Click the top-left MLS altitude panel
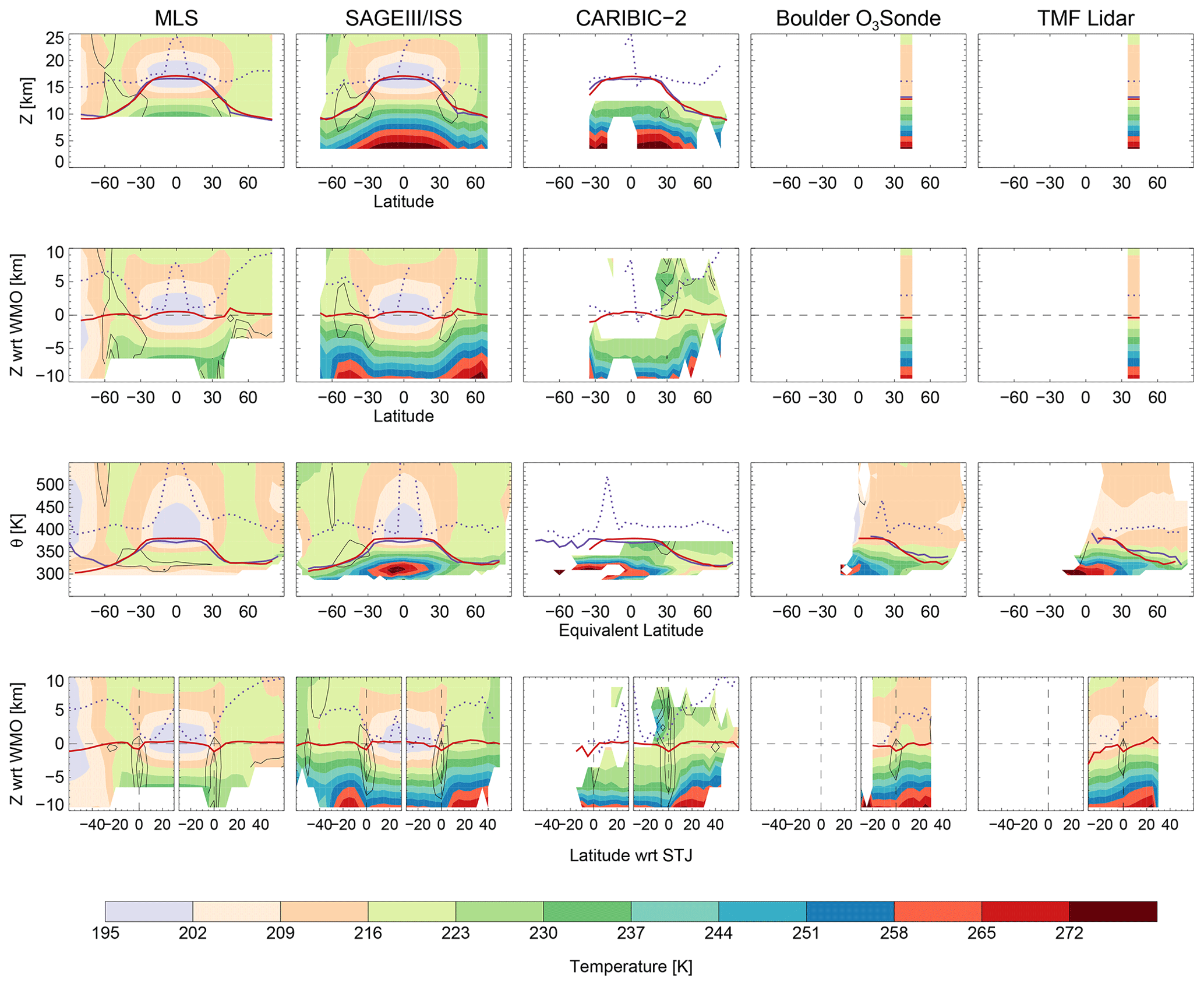This screenshot has width=1204, height=986. coord(176,100)
